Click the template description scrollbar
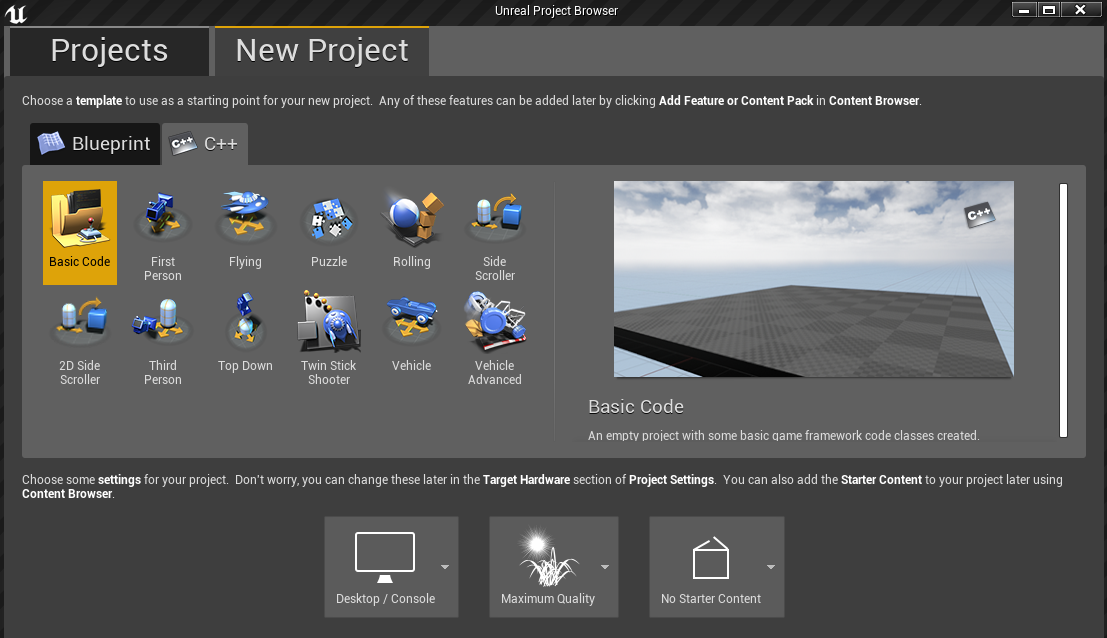This screenshot has width=1107, height=638. [x=1063, y=311]
